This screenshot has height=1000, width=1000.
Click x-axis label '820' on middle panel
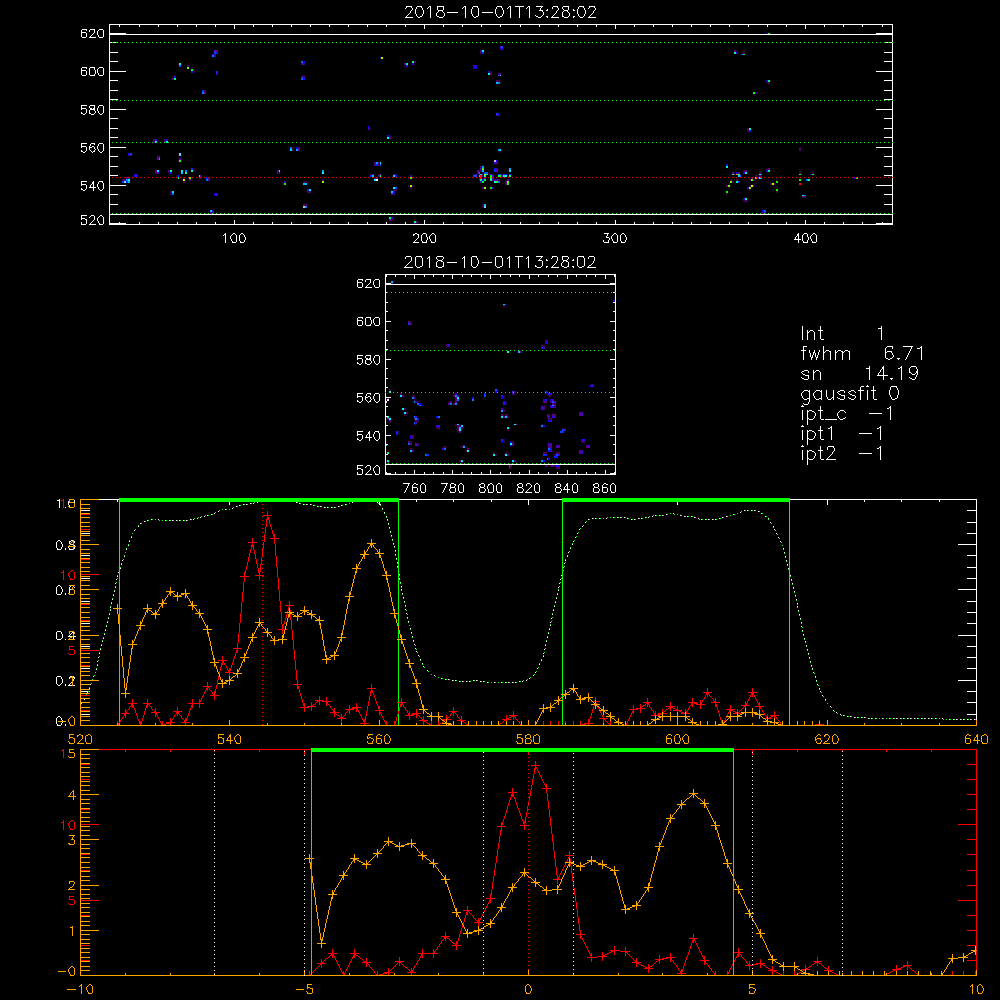[x=529, y=489]
